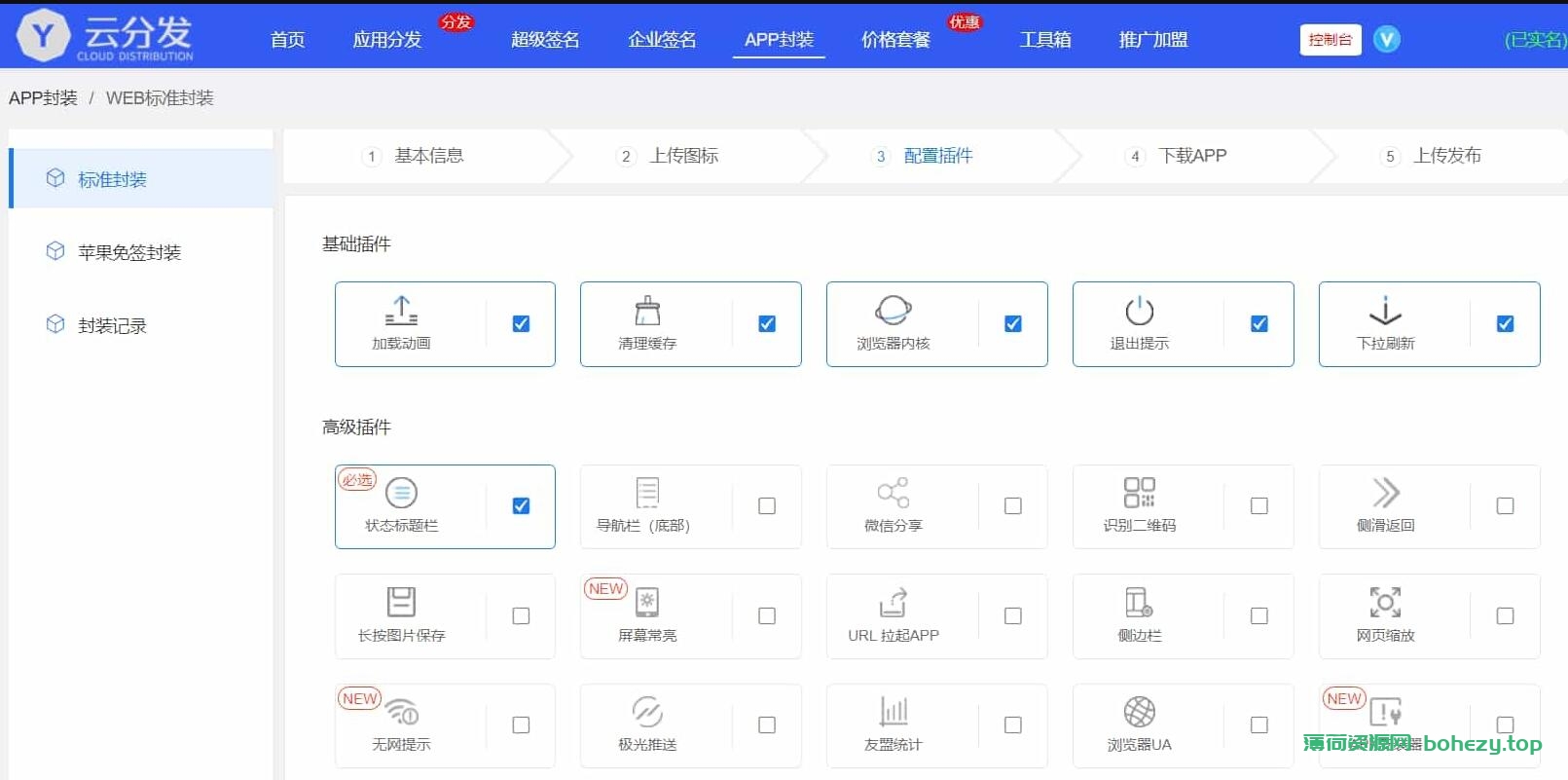Open the 超级签名 nav item
The image size is (1568, 780).
click(545, 40)
